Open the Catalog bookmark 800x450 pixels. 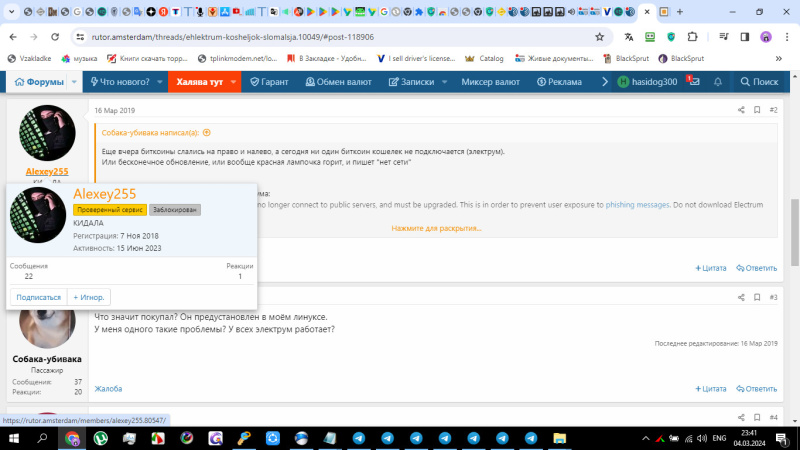(x=484, y=59)
